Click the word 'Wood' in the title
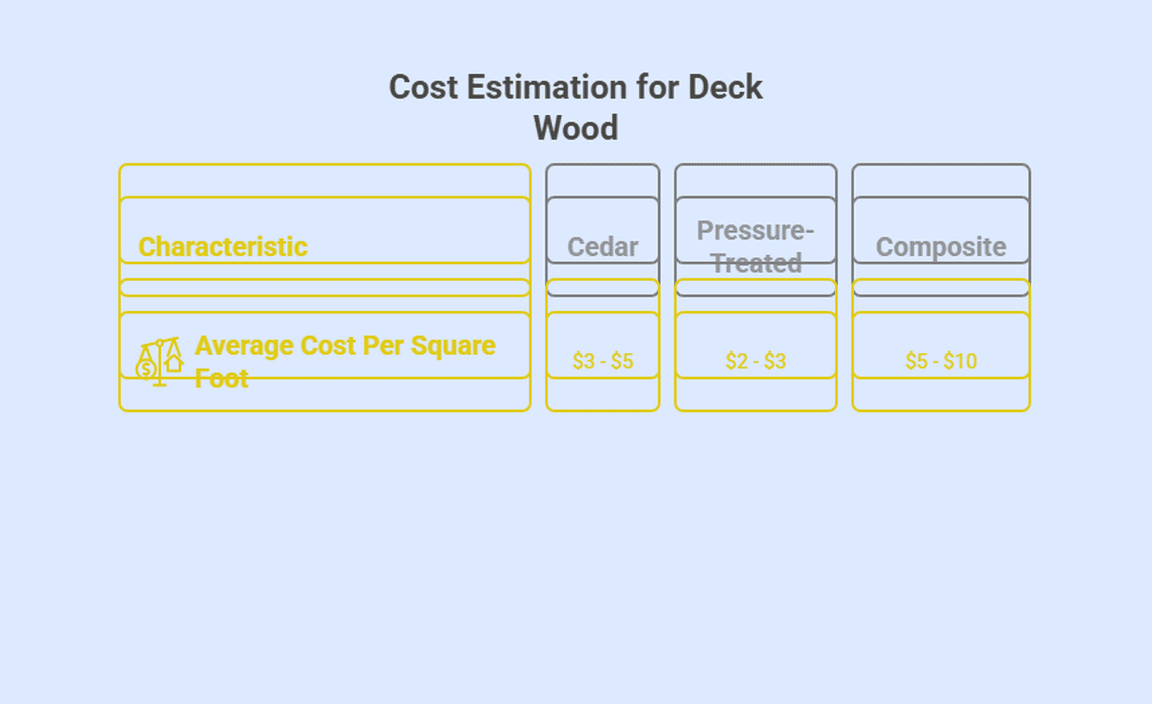 click(x=575, y=128)
